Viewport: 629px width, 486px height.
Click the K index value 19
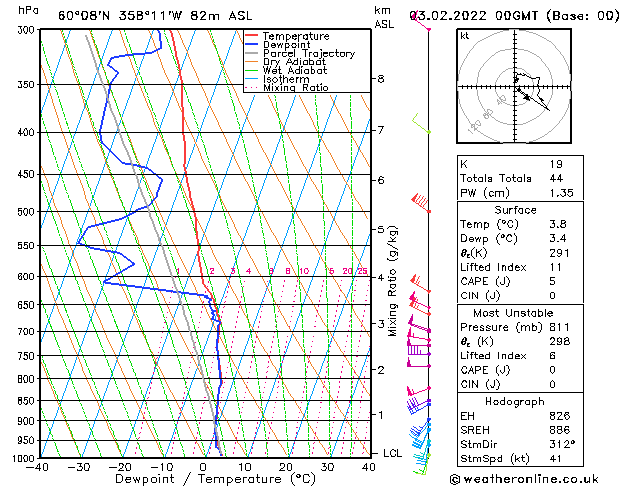pyautogui.click(x=556, y=164)
